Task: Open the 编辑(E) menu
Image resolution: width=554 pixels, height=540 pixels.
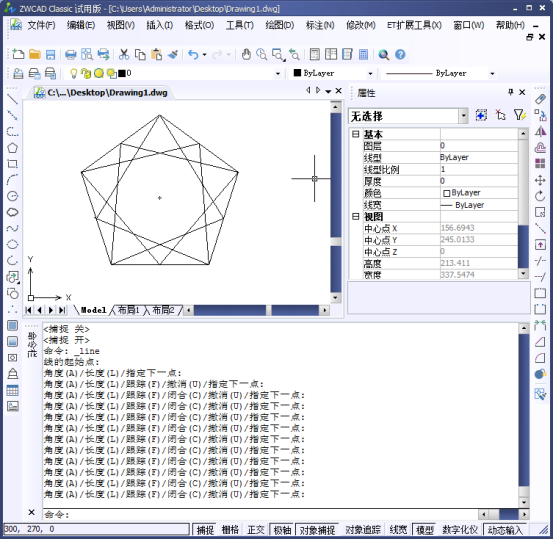Action: click(x=81, y=25)
